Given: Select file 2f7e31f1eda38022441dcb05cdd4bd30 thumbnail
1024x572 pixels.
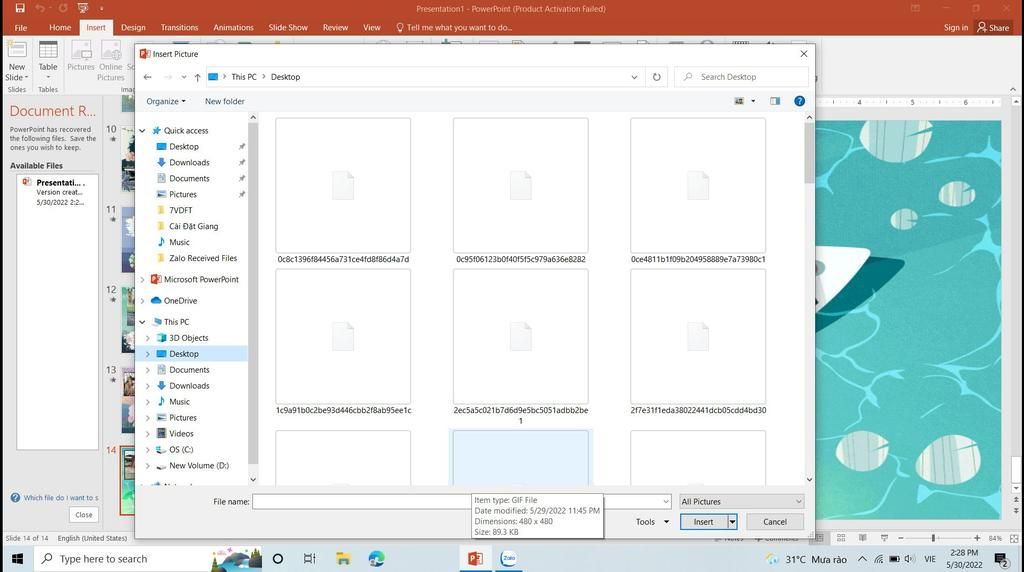Looking at the screenshot, I should pyautogui.click(x=698, y=337).
